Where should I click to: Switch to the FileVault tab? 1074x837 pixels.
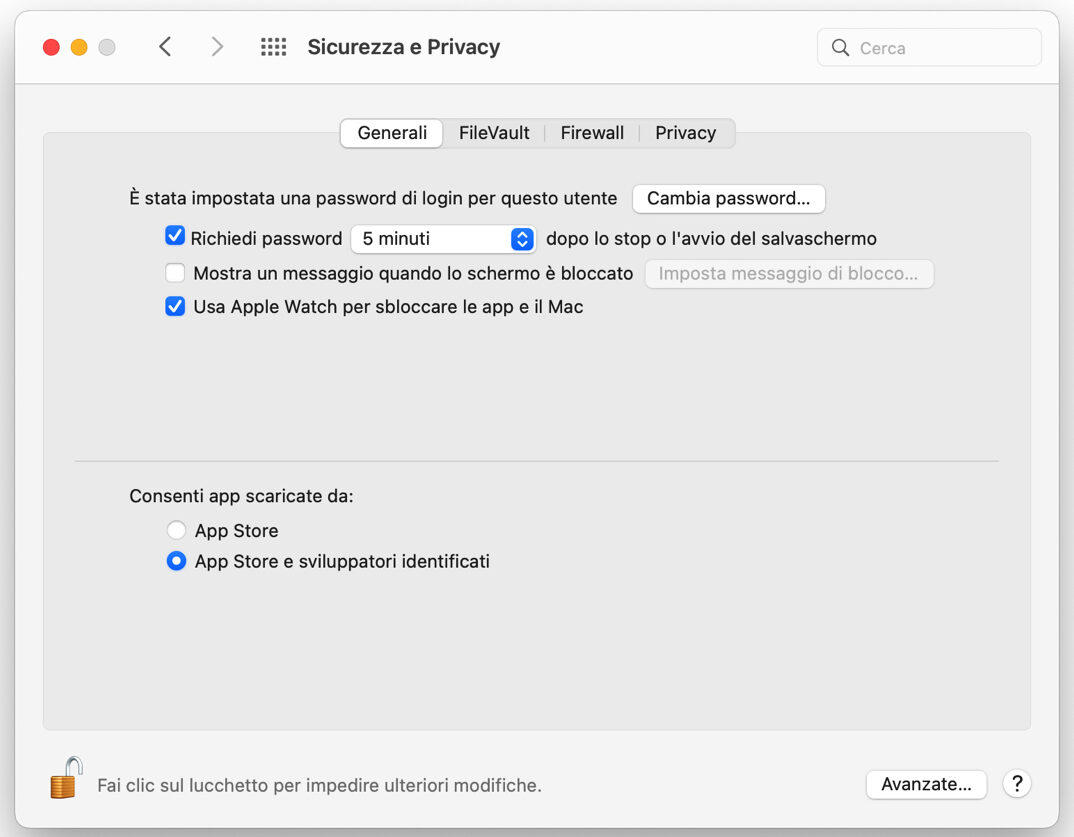(494, 133)
